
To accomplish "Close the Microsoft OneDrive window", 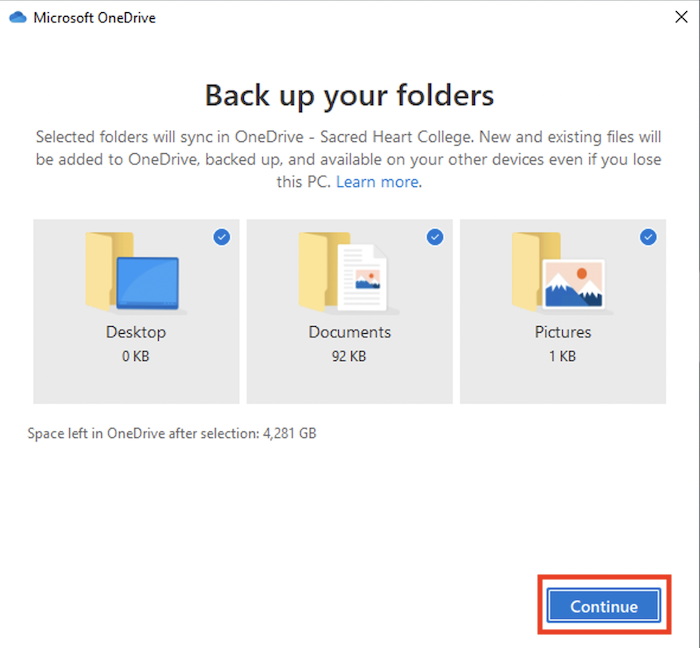I will click(x=679, y=18).
